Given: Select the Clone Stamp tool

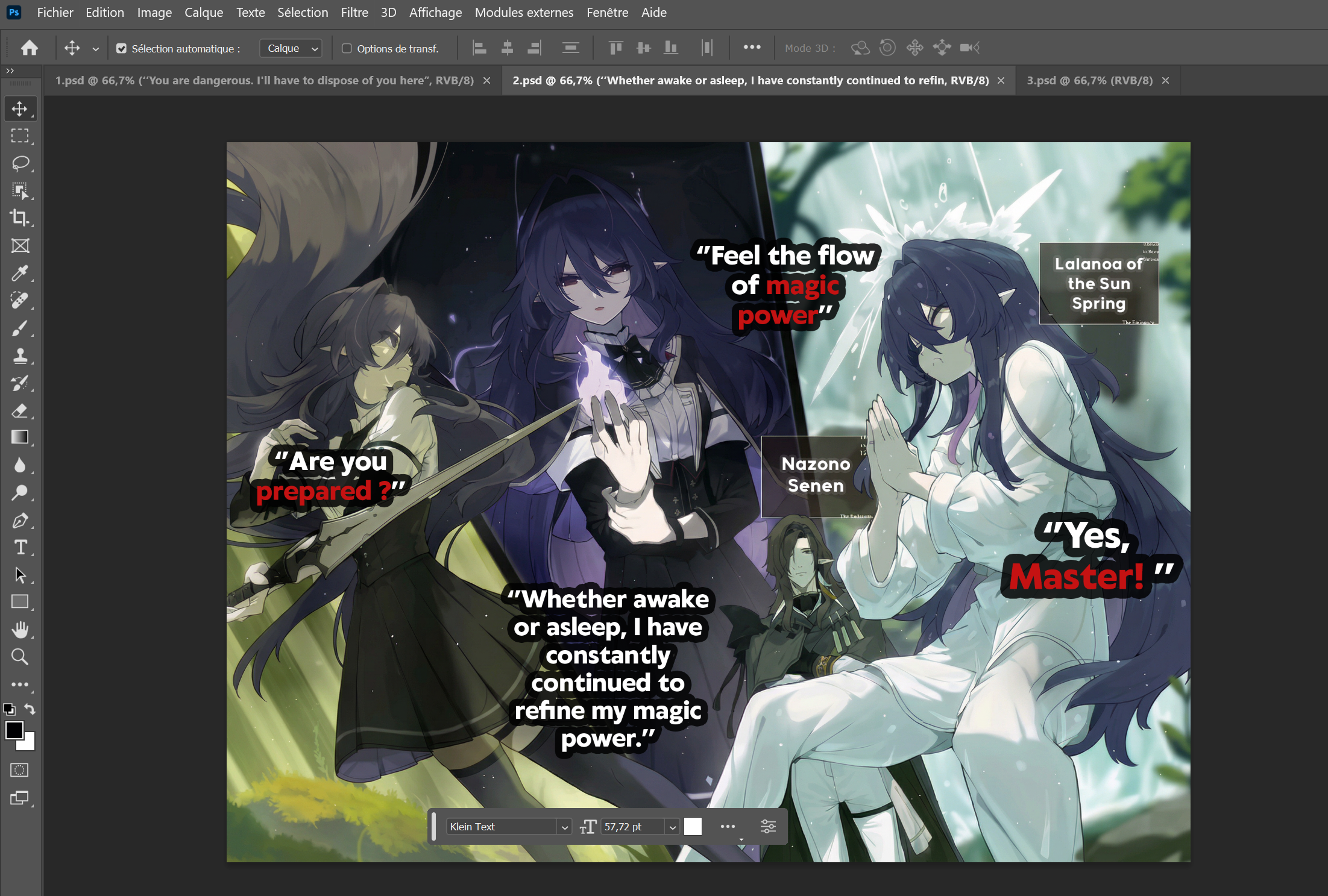Looking at the screenshot, I should click(19, 356).
